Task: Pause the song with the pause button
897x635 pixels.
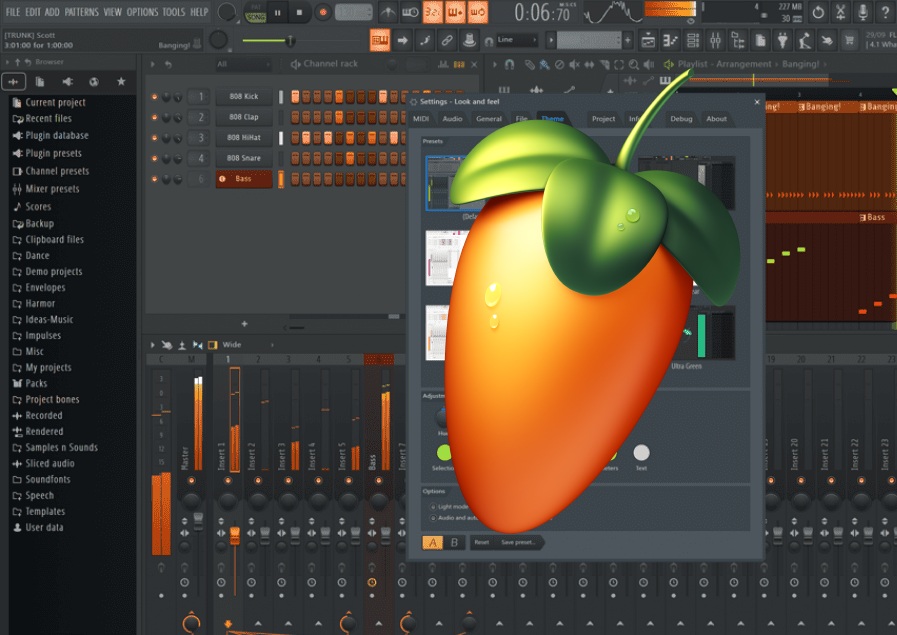Action: click(x=277, y=12)
